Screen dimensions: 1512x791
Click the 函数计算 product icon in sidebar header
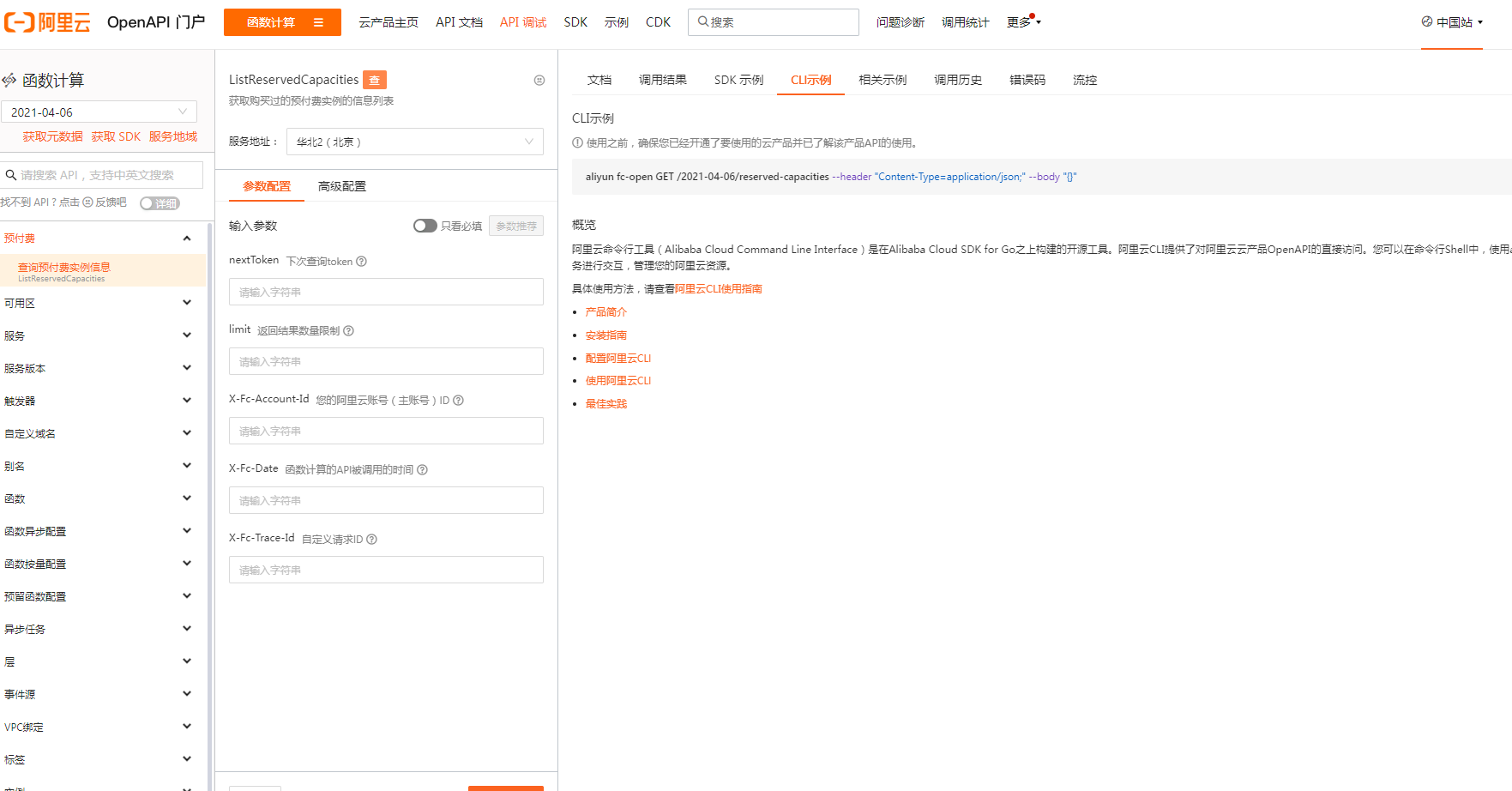pyautogui.click(x=9, y=80)
